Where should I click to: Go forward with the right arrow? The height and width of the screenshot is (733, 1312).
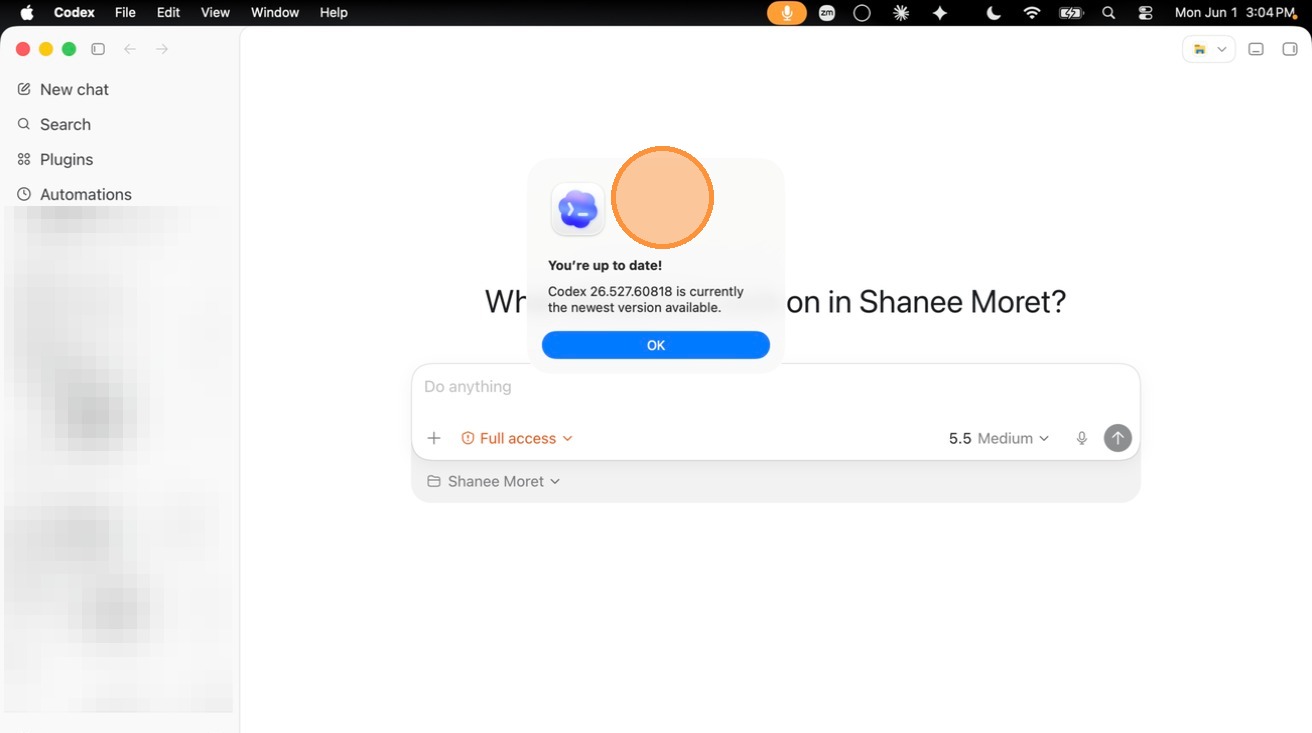pos(162,49)
